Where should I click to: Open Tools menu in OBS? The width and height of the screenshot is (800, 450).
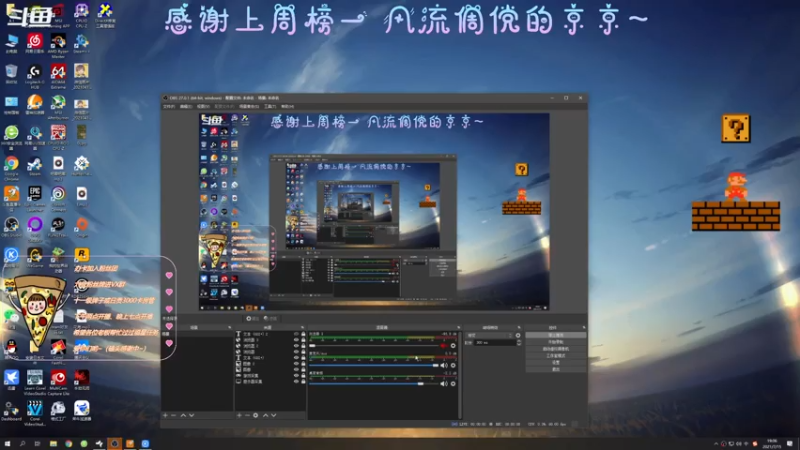click(270, 107)
